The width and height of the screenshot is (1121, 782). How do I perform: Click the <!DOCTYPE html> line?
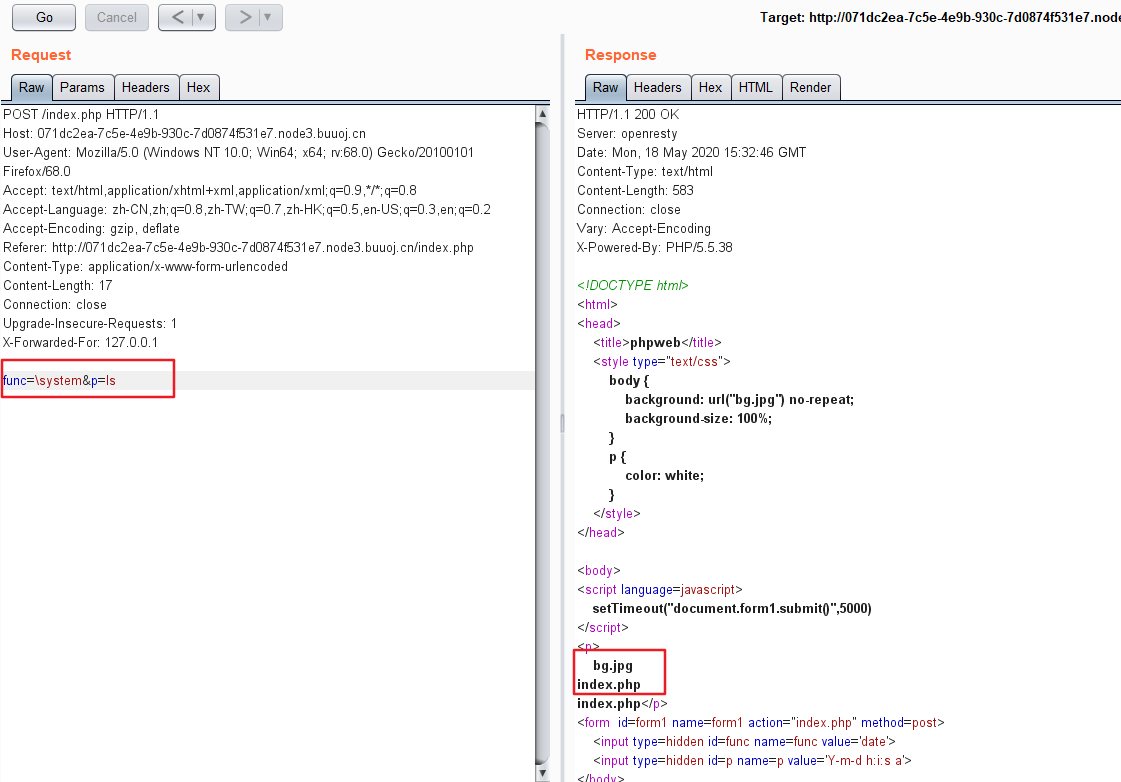click(x=633, y=285)
